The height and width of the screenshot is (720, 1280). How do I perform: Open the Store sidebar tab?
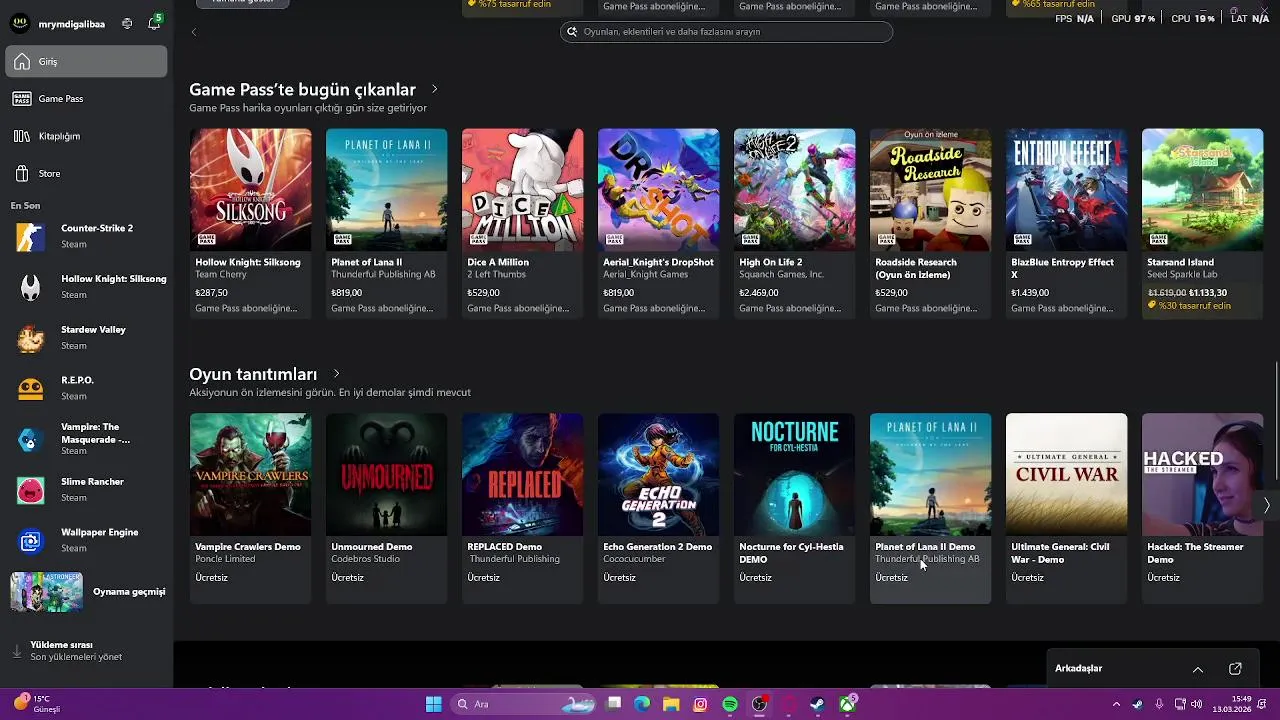pyautogui.click(x=87, y=174)
